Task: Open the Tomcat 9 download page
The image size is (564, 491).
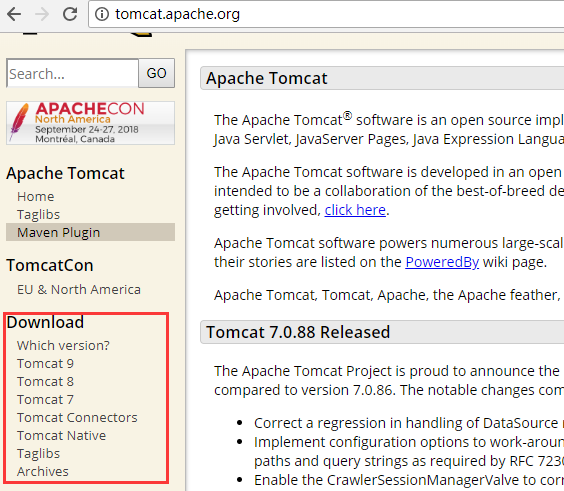Action: coord(45,363)
